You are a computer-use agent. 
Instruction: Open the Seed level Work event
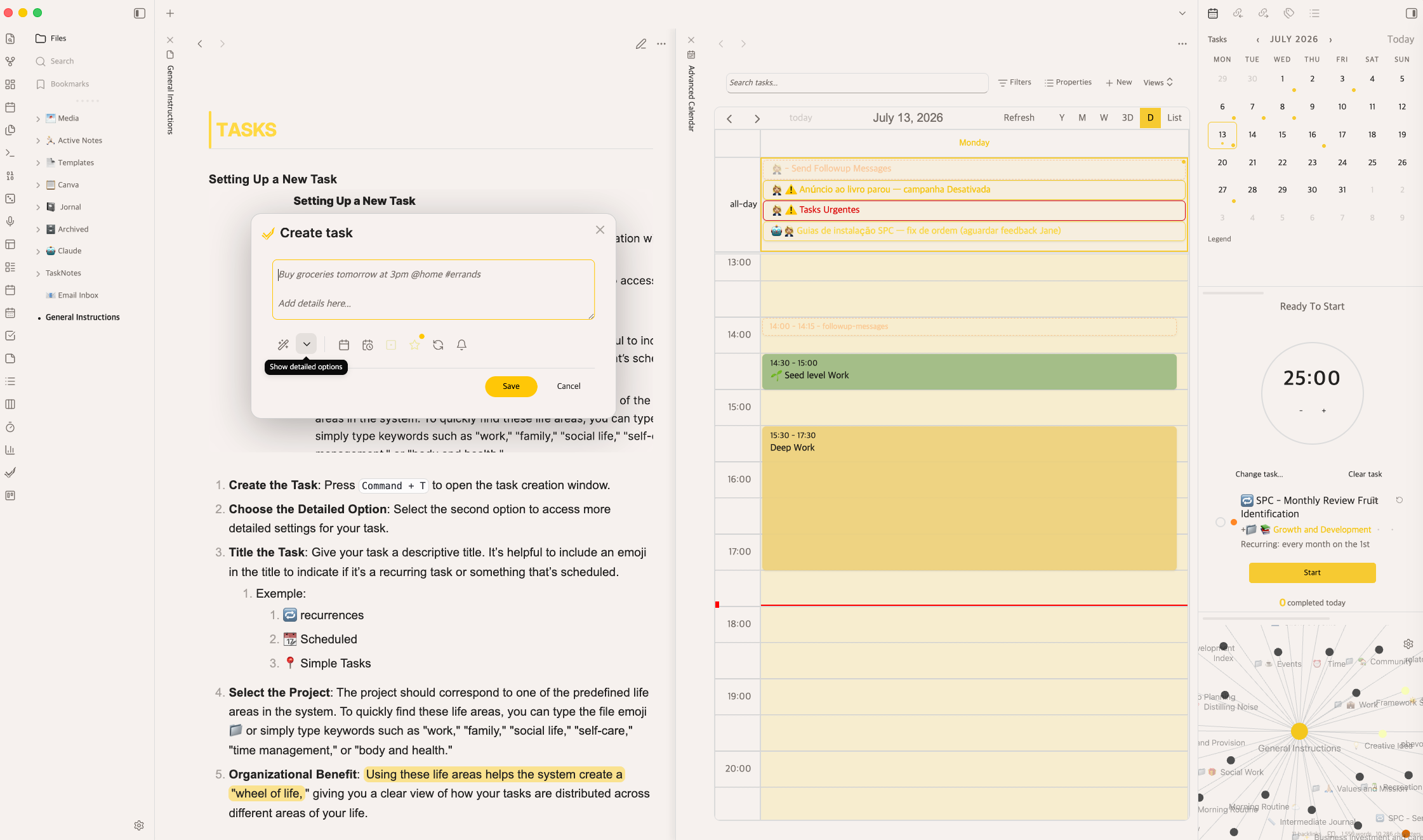[969, 371]
